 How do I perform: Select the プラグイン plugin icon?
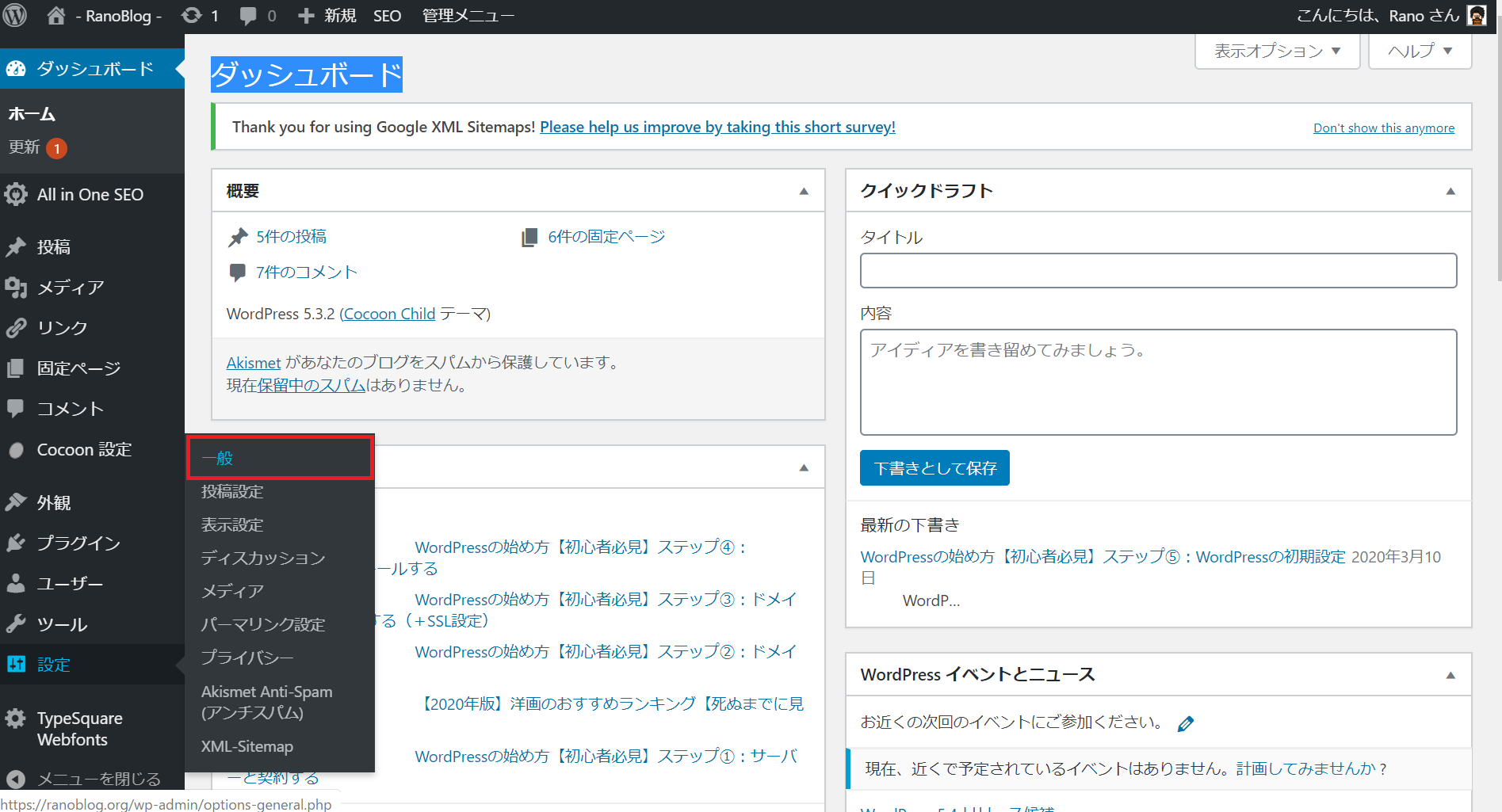(17, 543)
